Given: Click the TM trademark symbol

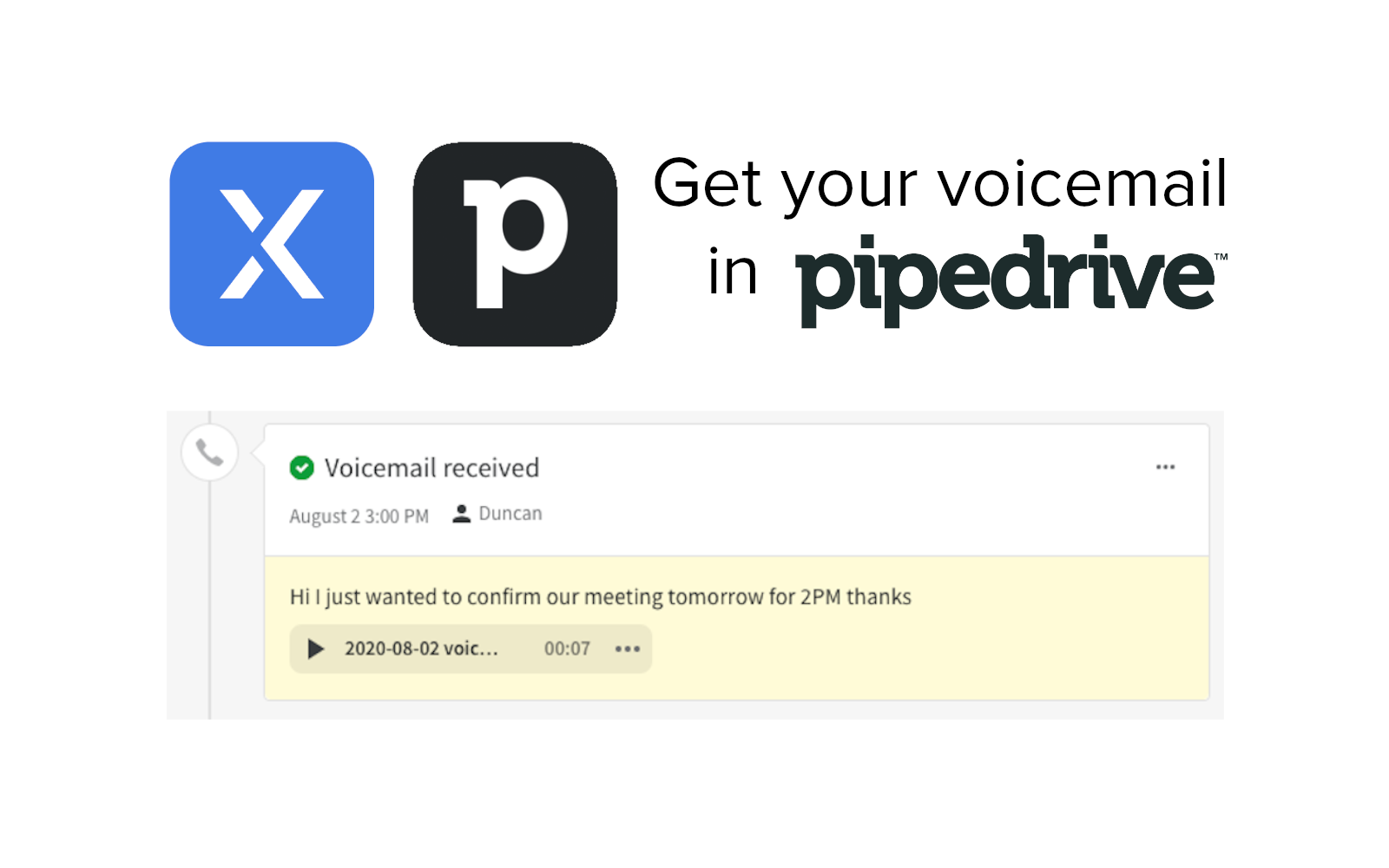Looking at the screenshot, I should [1221, 257].
